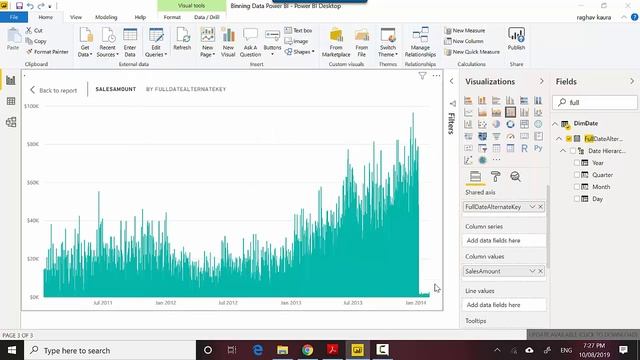Check the Day field checkbox

577,199
